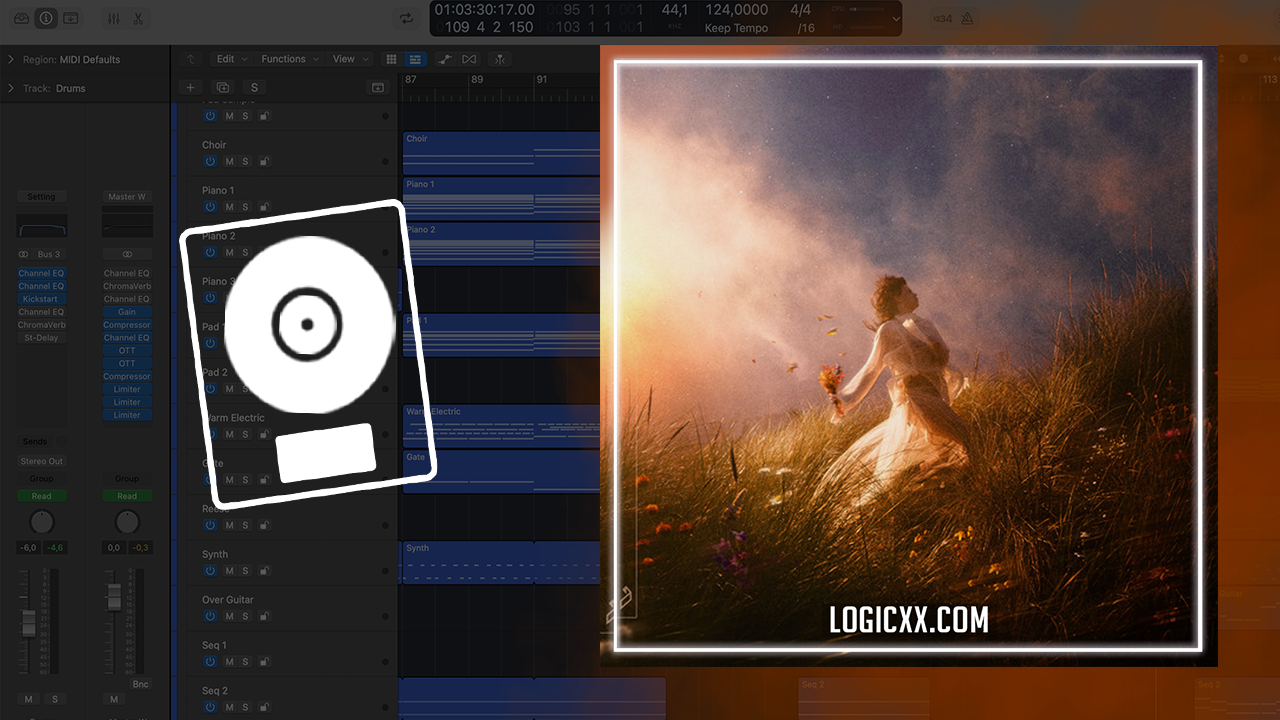1280x720 pixels.
Task: Mute the left channel strip
Action: 29,699
